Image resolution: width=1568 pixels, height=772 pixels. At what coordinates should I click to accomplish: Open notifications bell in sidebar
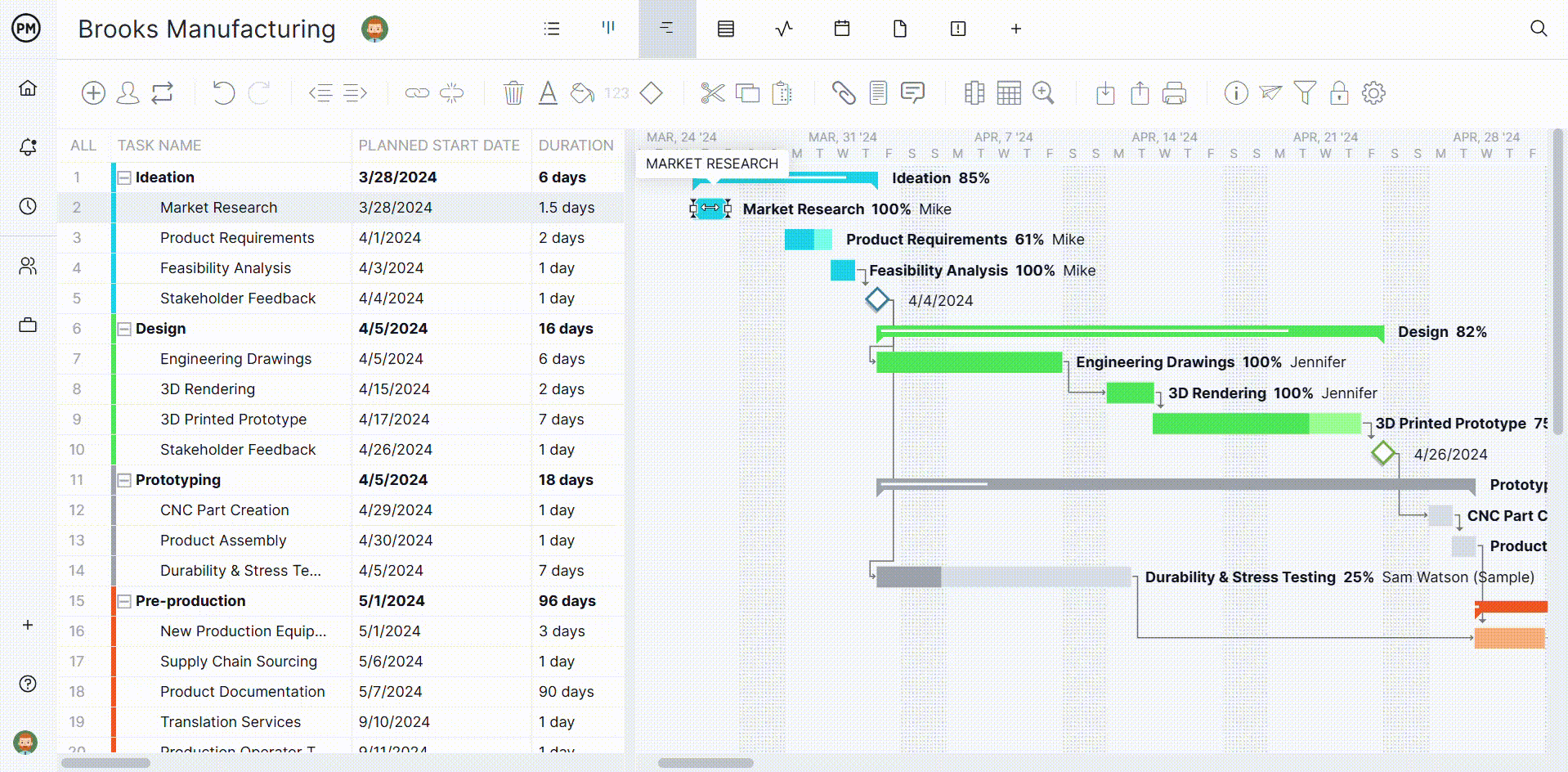point(28,147)
